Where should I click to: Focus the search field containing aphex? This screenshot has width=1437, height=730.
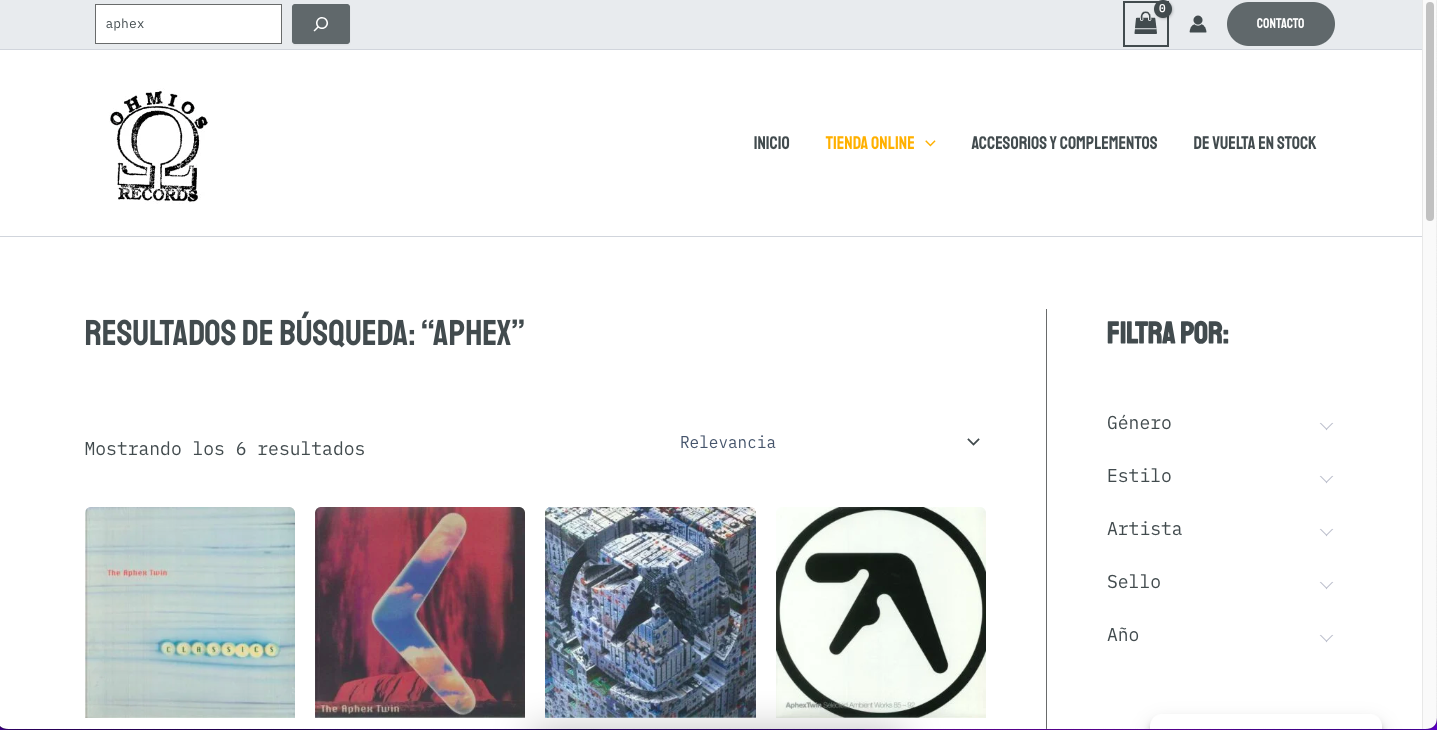(188, 24)
